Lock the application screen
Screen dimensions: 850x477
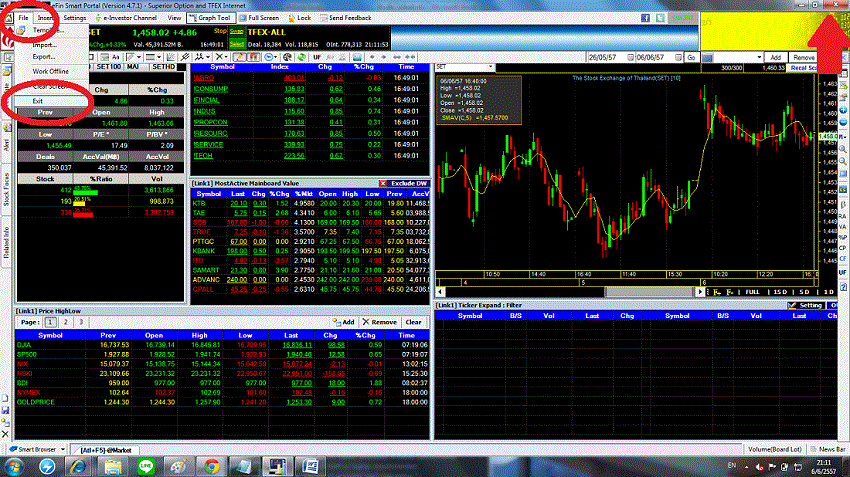coord(300,18)
